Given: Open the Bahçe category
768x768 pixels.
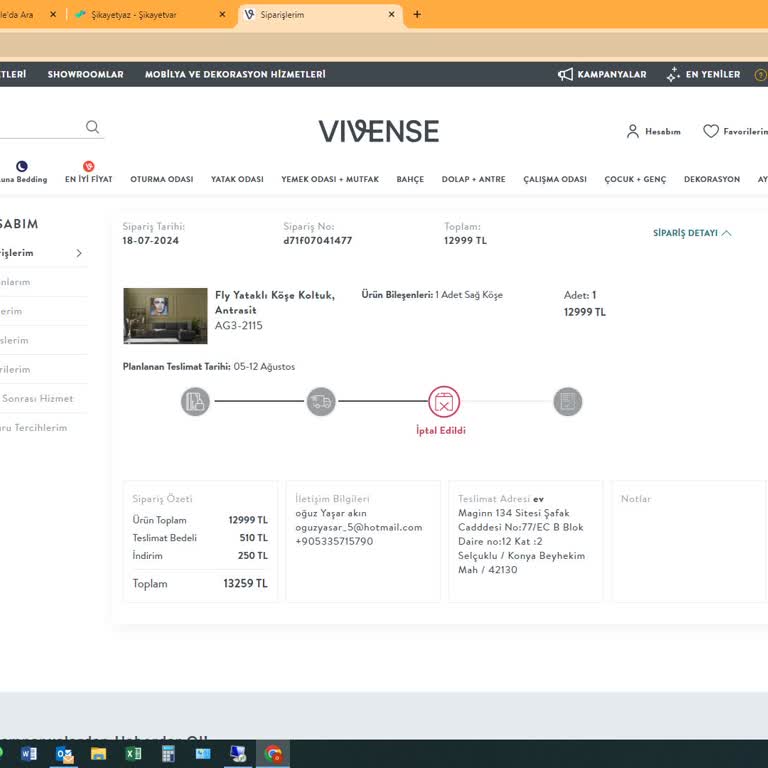Looking at the screenshot, I should [410, 179].
